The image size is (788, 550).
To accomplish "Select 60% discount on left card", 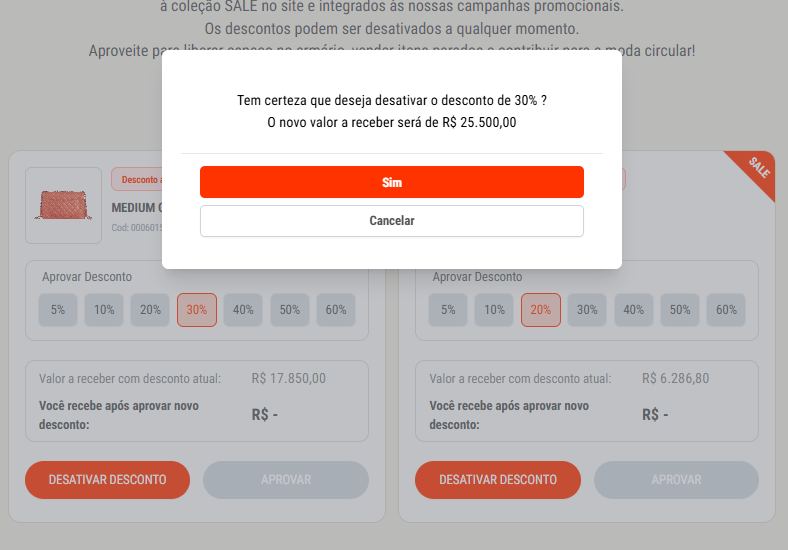I will pos(336,310).
